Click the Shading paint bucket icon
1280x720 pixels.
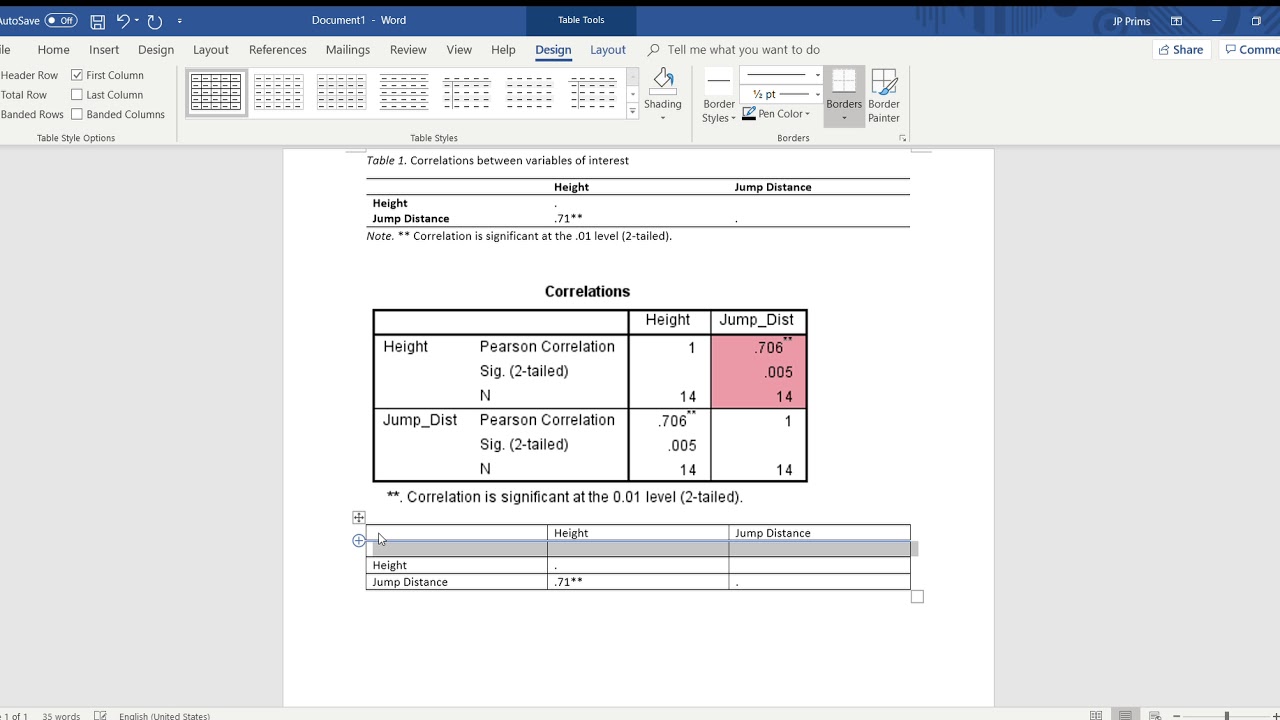point(662,80)
